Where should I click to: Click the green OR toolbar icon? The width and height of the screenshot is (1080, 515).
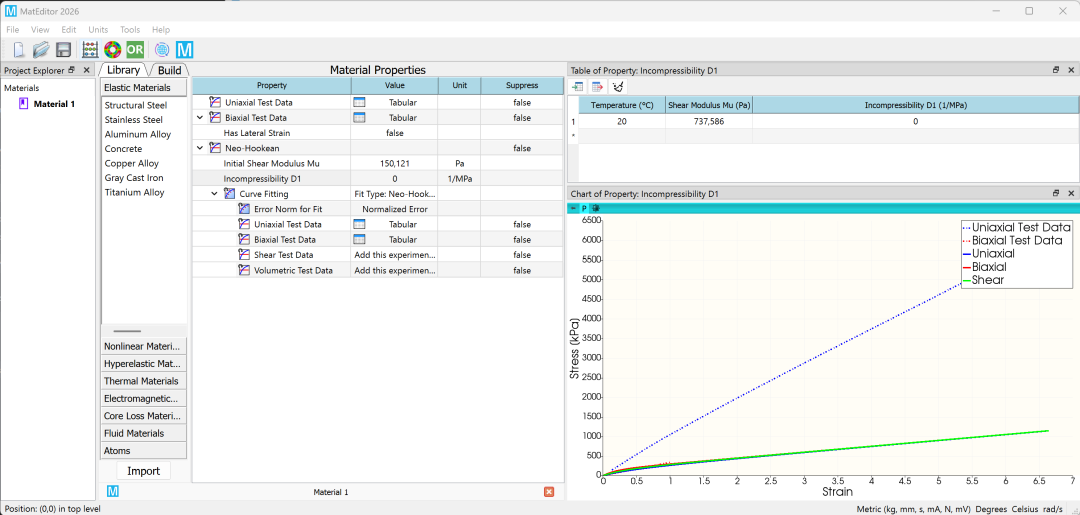135,50
